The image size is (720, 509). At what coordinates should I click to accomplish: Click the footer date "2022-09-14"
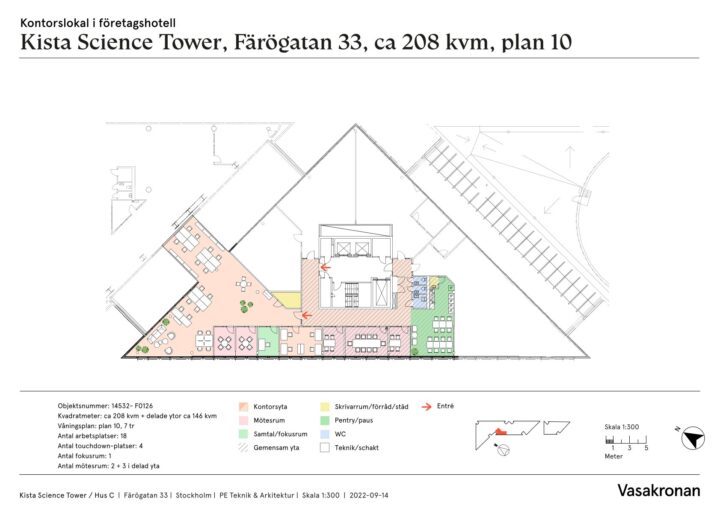click(369, 495)
